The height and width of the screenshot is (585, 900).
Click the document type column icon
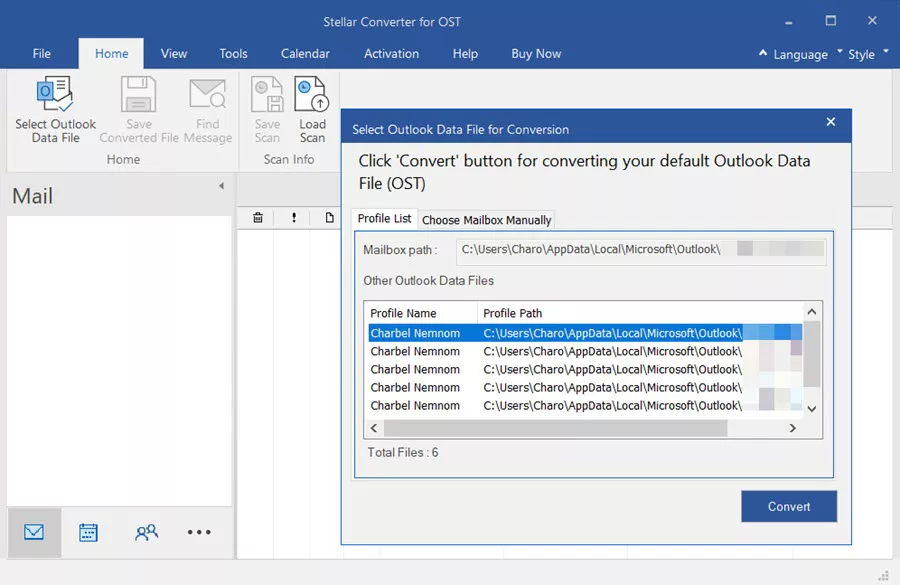(329, 218)
